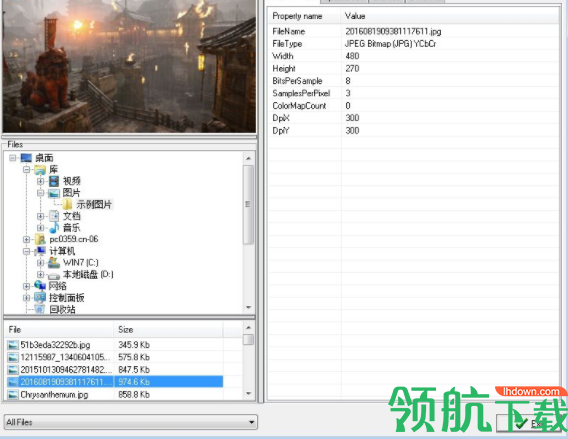This screenshot has width=568, height=439.
Task: Click the 控制面板 control panel icon
Action: point(40,298)
